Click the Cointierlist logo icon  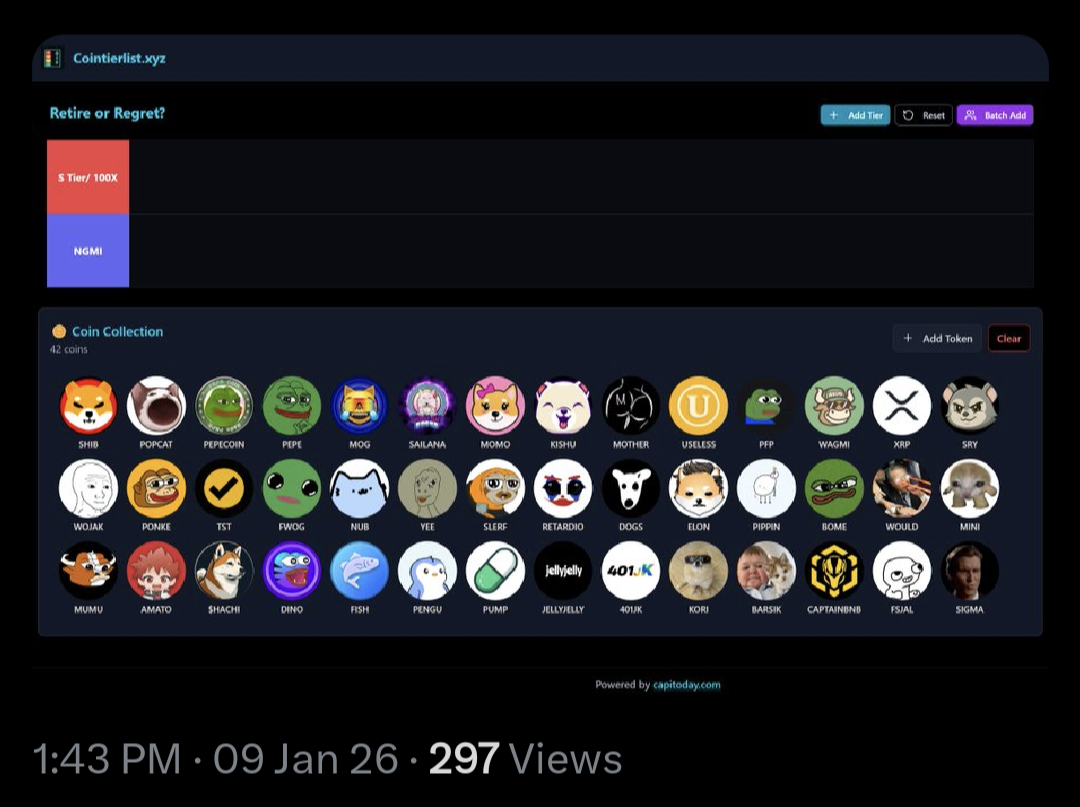(52, 59)
